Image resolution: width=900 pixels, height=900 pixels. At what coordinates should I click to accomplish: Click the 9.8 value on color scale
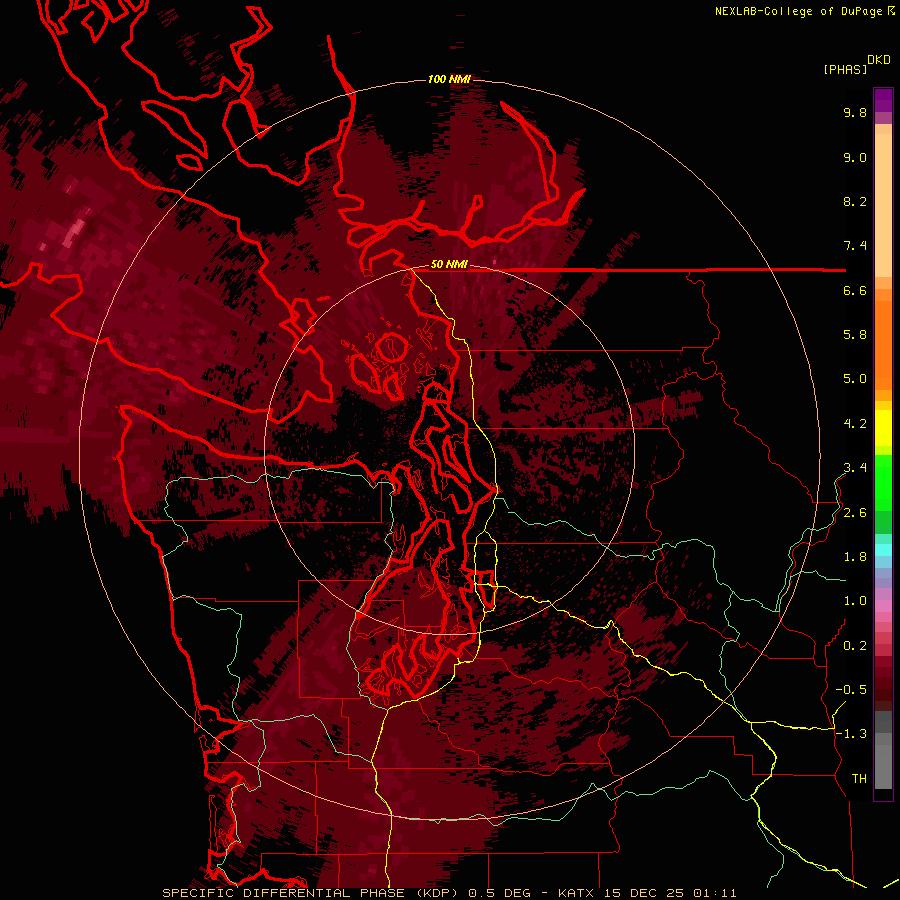click(x=855, y=112)
